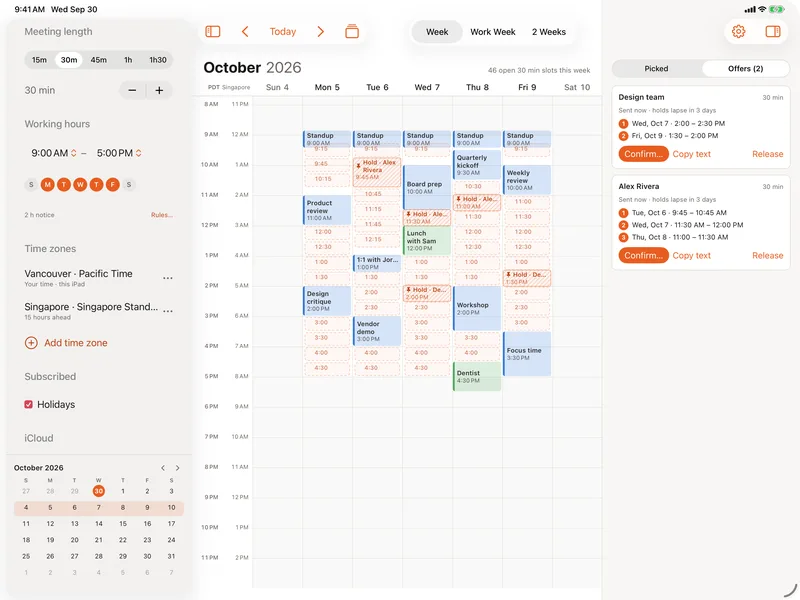The width and height of the screenshot is (800, 600).
Task: Increase meeting length with plus button
Action: [159, 90]
